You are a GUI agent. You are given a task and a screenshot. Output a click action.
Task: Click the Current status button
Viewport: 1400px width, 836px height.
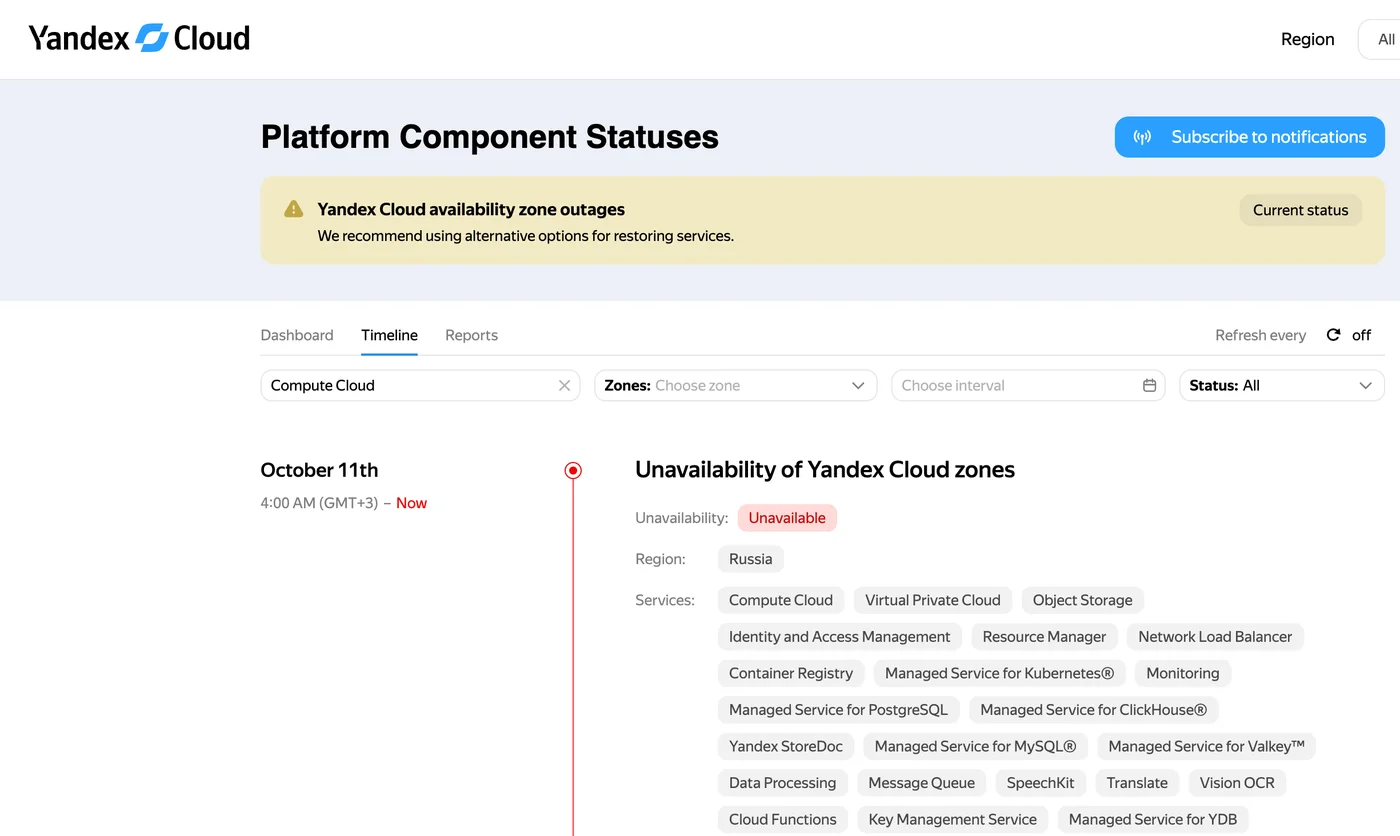[x=1300, y=210]
